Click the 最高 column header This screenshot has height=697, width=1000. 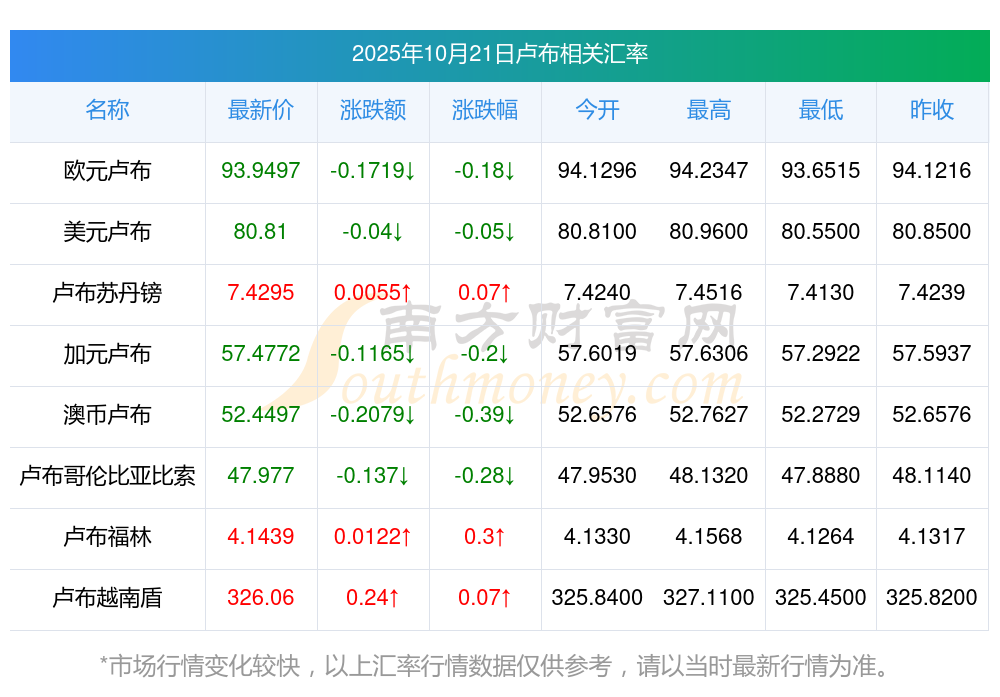pos(709,110)
